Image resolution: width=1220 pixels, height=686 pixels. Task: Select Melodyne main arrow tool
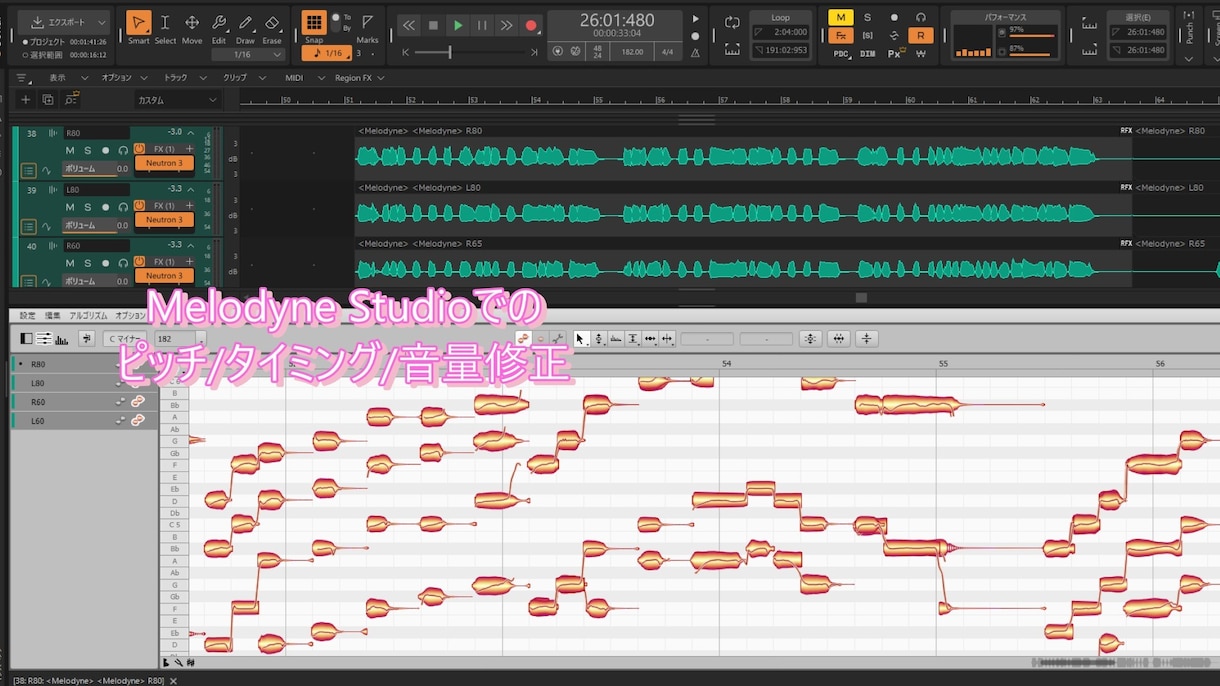pos(581,339)
